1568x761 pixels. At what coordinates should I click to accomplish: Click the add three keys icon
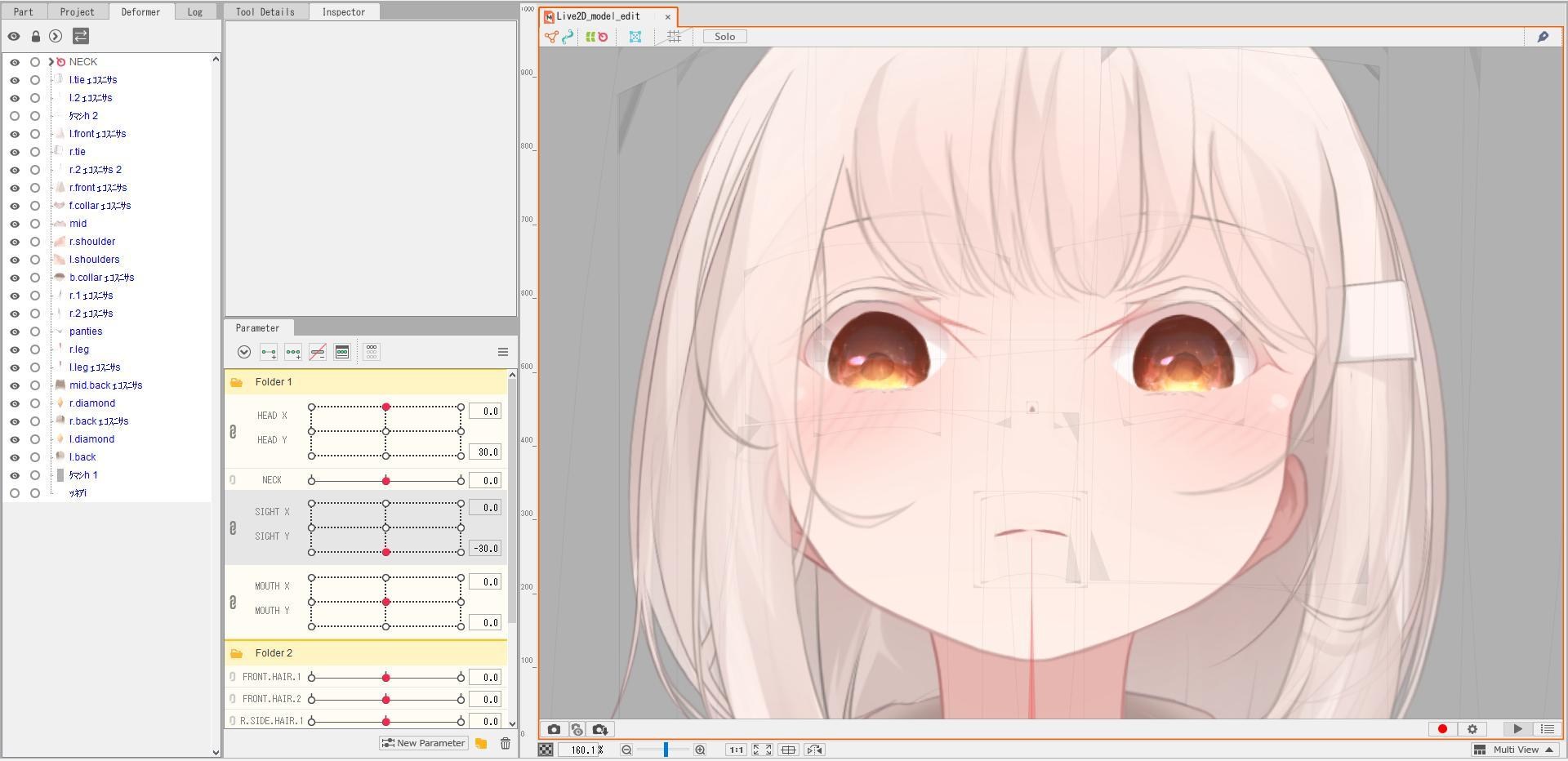pos(293,352)
